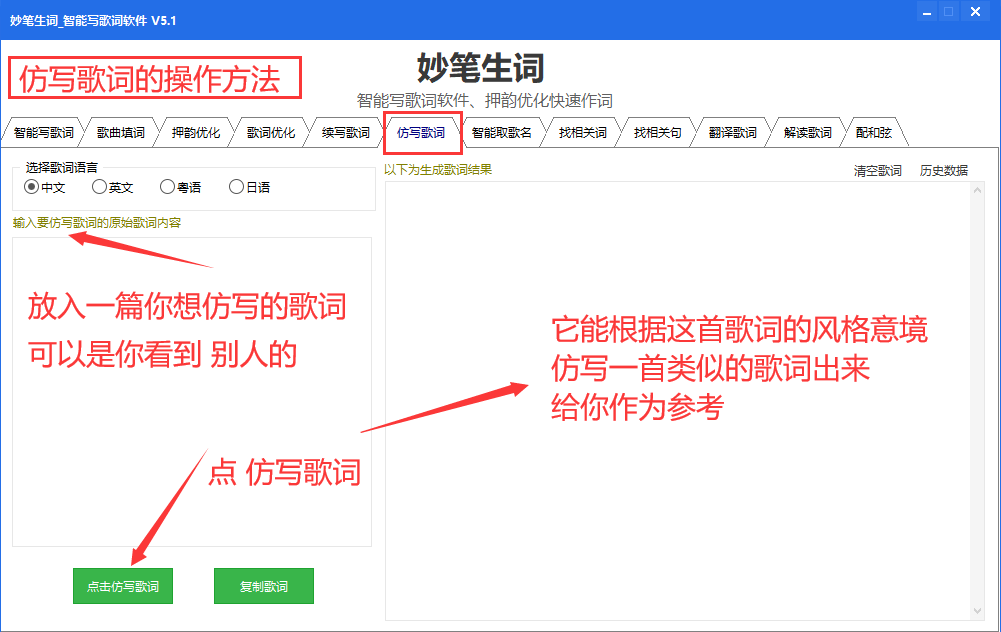Switch to the 找相关词 tab
The image size is (1001, 632).
[582, 133]
